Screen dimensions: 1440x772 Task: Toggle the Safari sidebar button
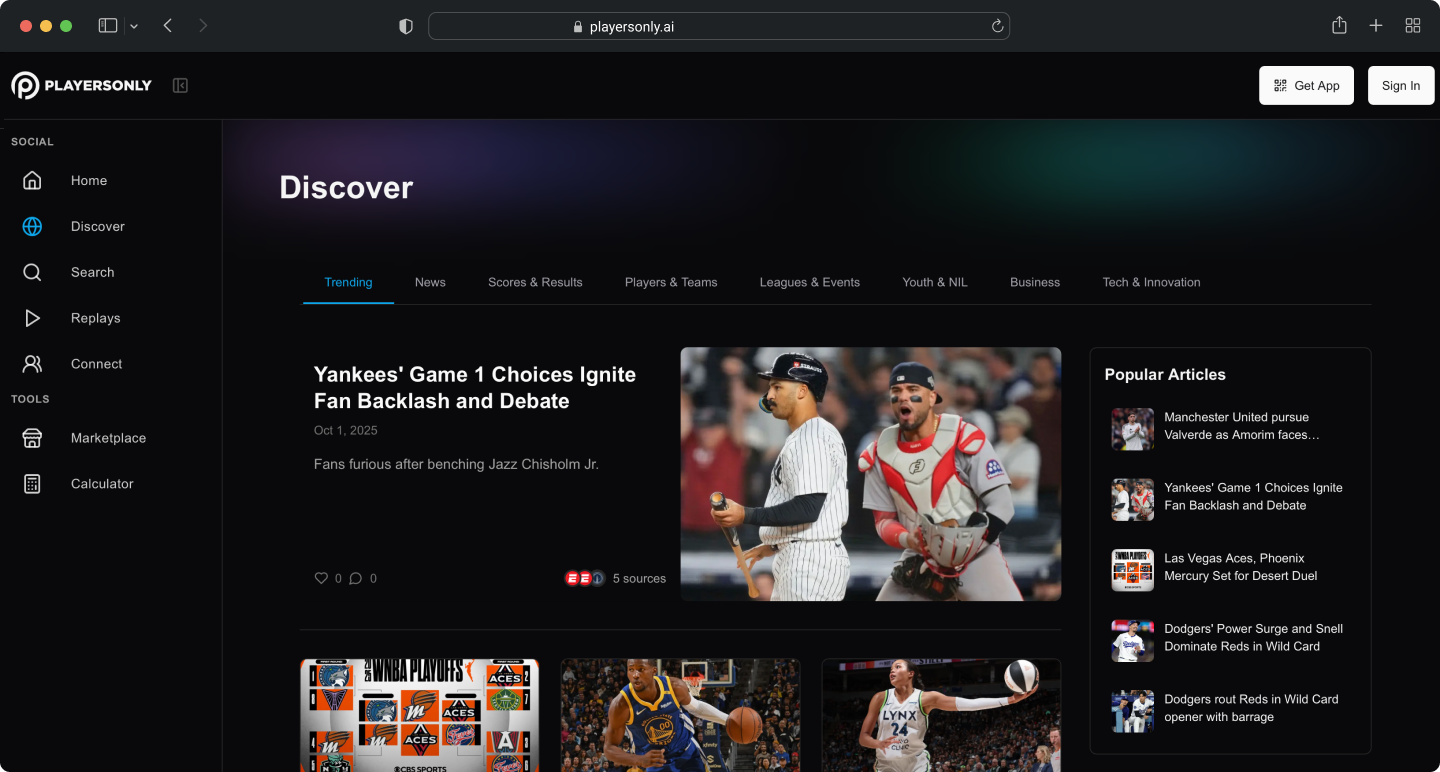click(108, 26)
